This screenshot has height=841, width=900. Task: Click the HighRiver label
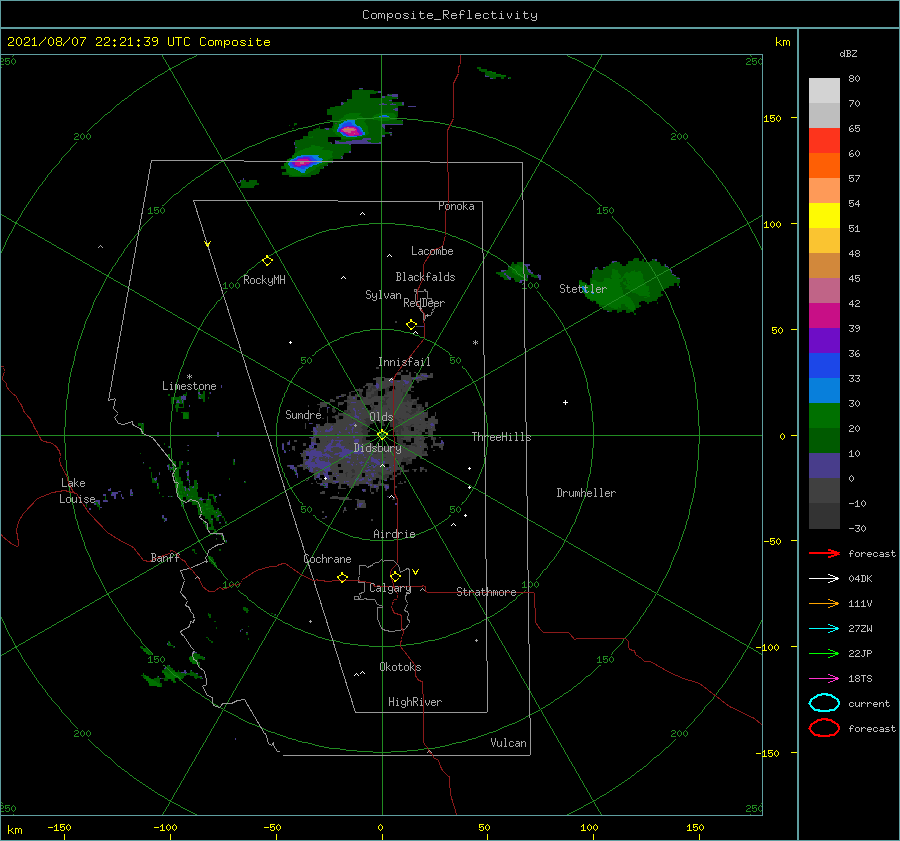(x=415, y=702)
